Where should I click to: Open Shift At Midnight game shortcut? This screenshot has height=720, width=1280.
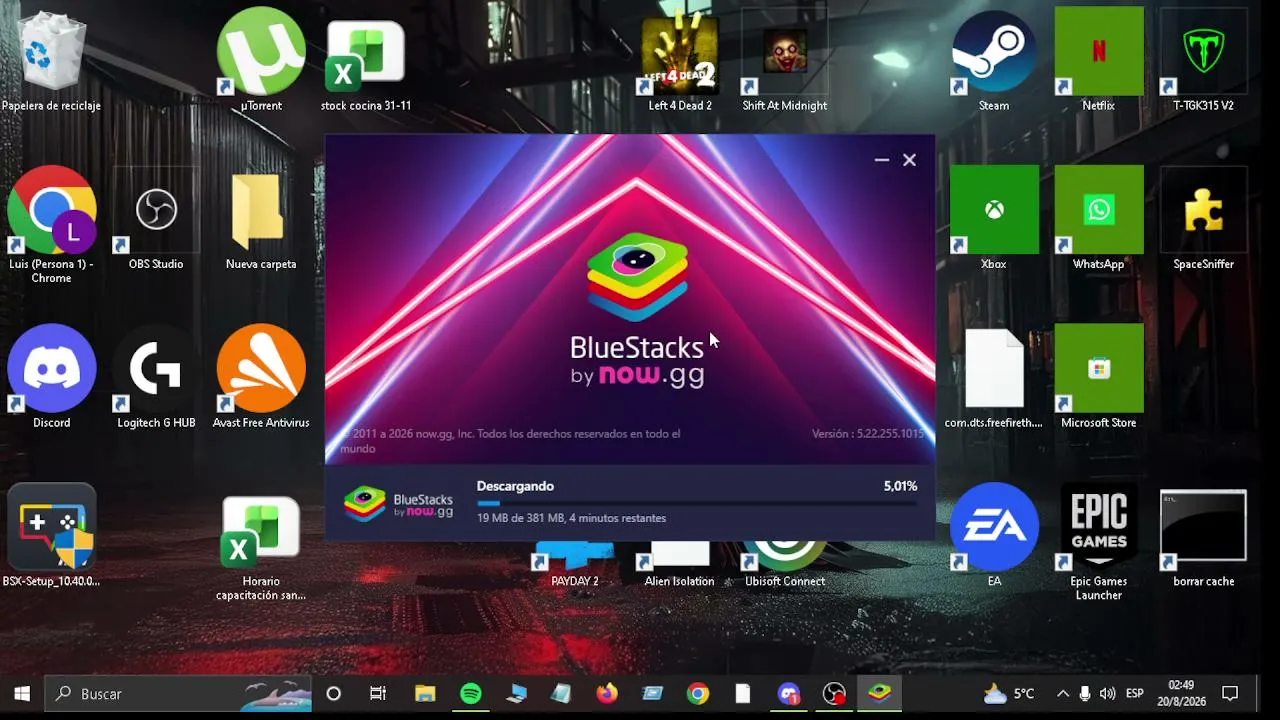[785, 60]
